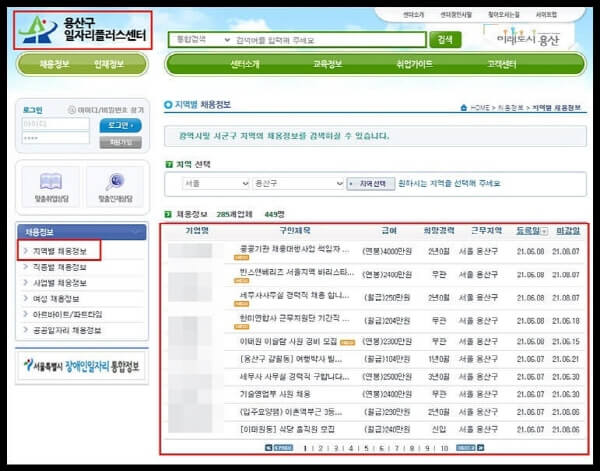Select 여성 채용정보 in sidebar

[56, 299]
